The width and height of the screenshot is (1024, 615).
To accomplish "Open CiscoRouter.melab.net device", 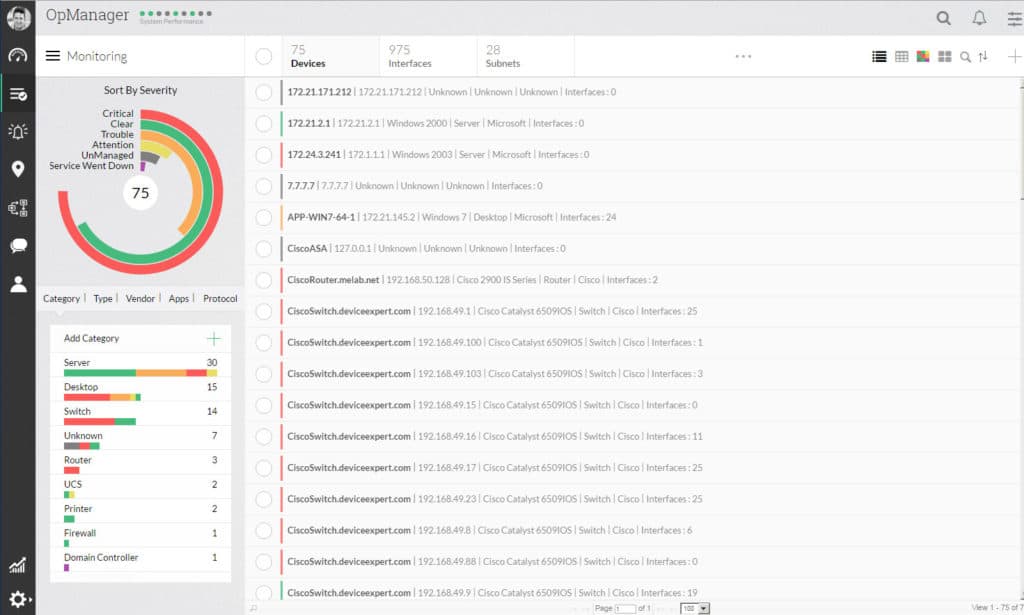I will (333, 280).
